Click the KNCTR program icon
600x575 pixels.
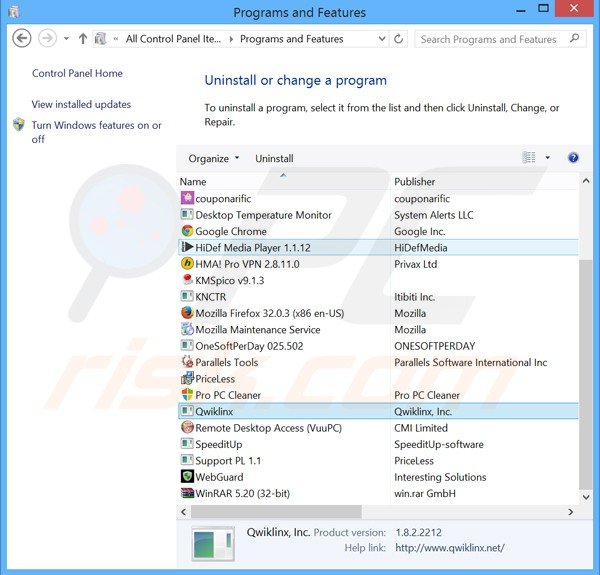coord(187,296)
